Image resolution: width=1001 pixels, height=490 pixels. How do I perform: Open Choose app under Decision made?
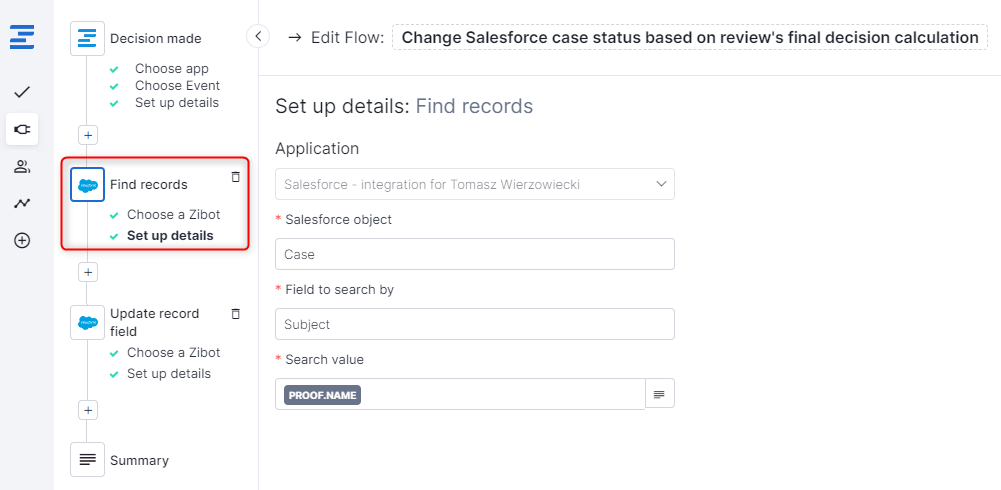[171, 68]
